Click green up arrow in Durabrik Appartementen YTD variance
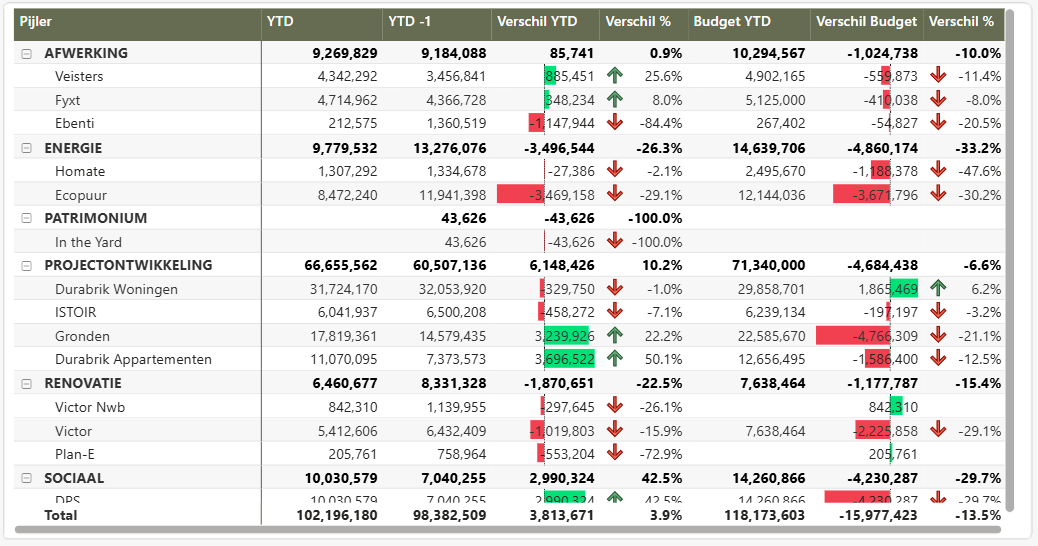The width and height of the screenshot is (1038, 546). (614, 359)
